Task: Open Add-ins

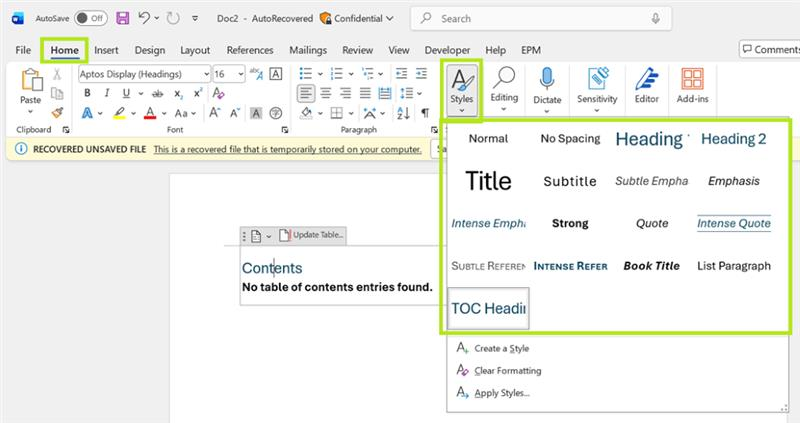Action: (692, 85)
